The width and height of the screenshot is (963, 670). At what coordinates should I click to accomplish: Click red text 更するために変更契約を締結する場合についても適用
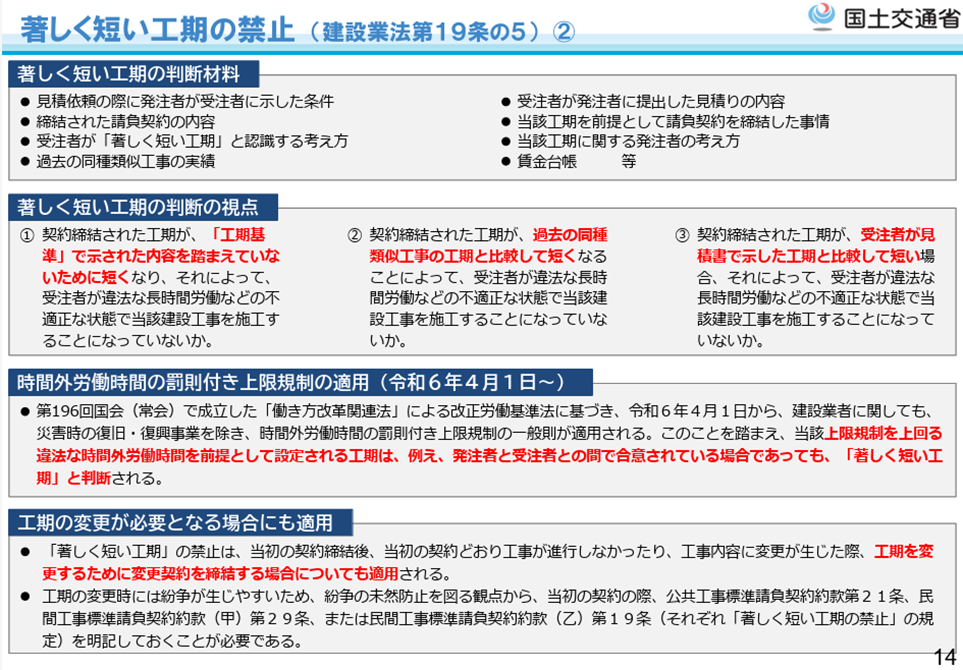tap(220, 574)
